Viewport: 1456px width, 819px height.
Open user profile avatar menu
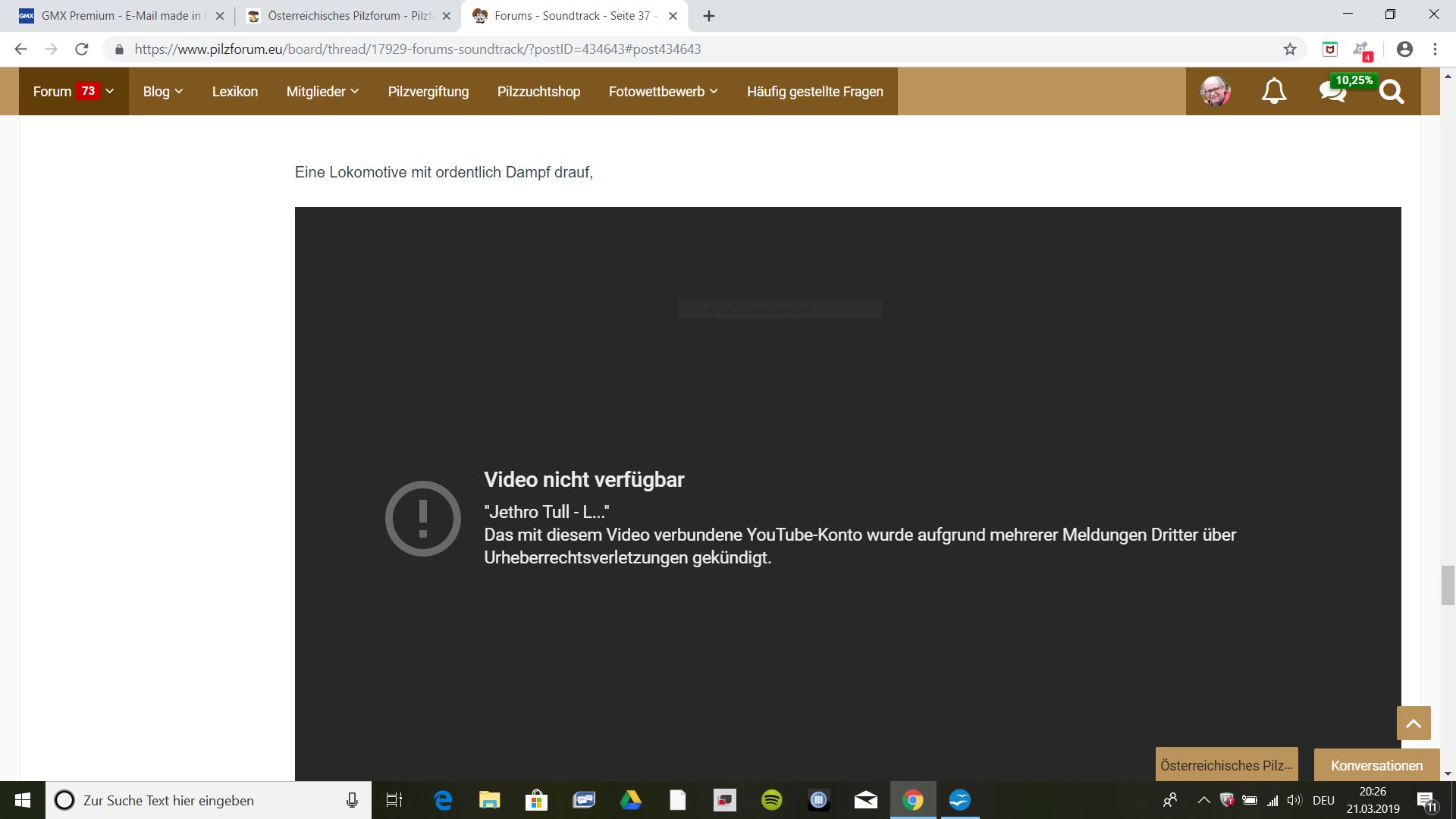1215,92
